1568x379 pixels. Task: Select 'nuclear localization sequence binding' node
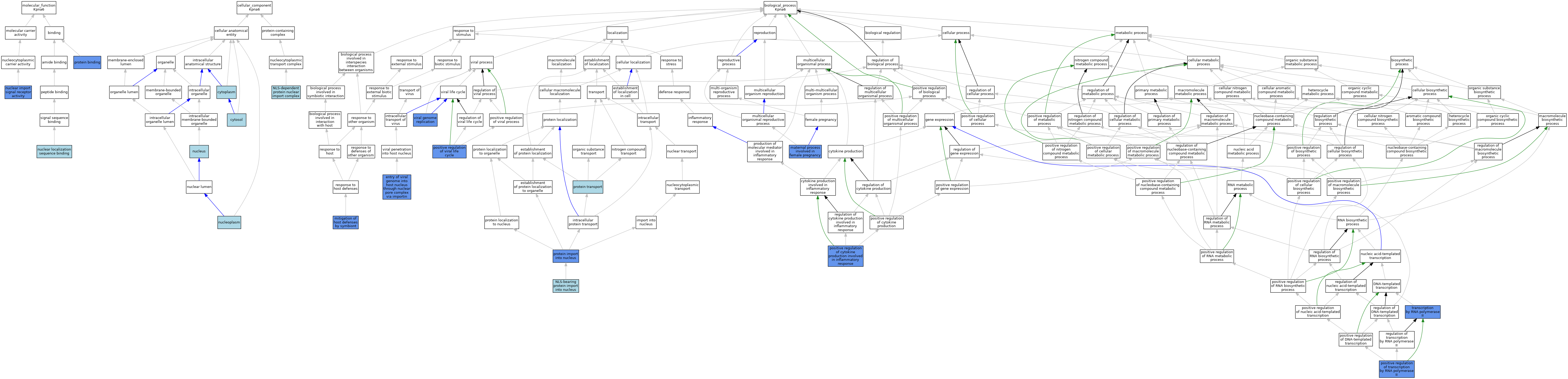pyautogui.click(x=54, y=151)
